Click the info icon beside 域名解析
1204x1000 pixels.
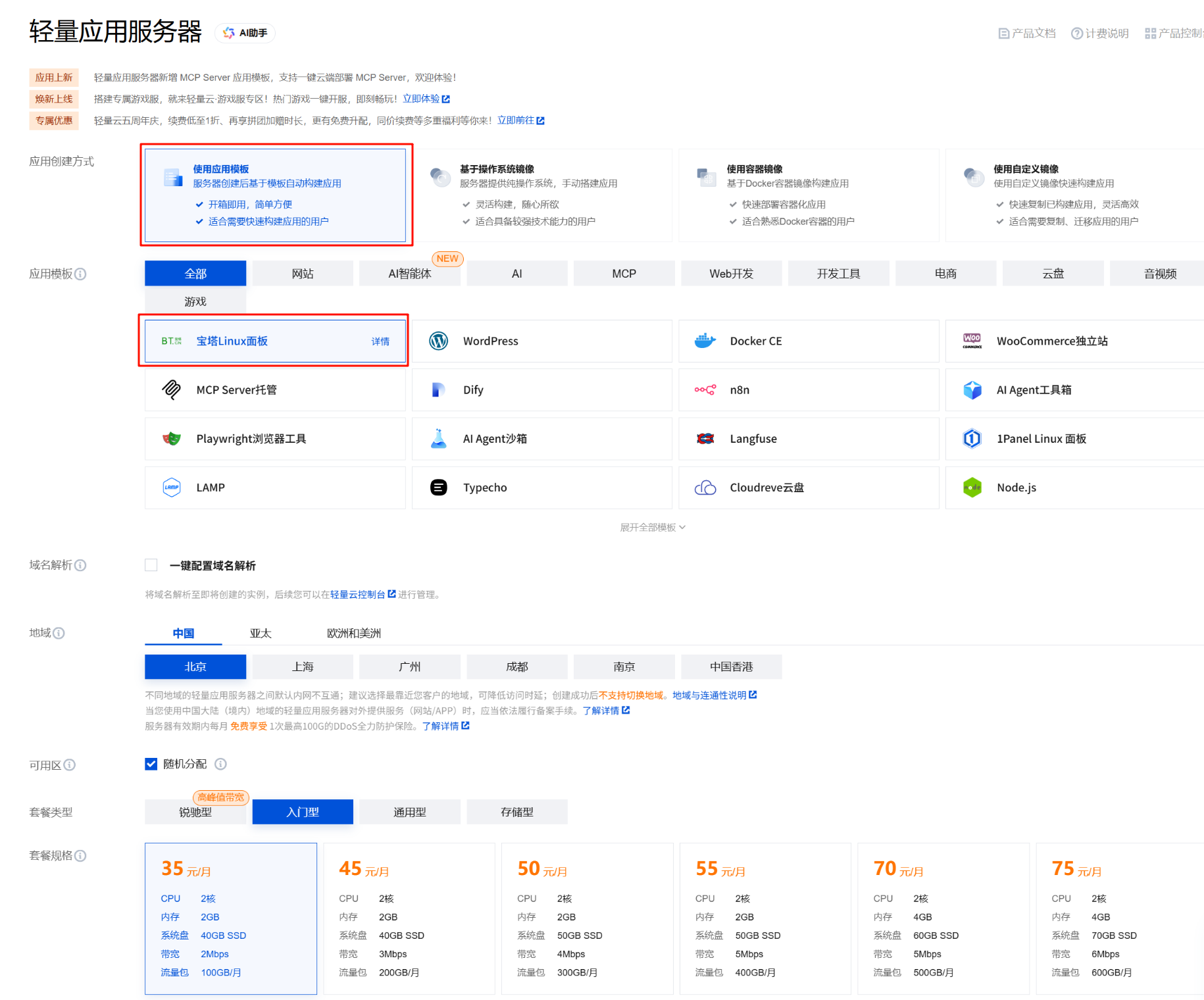[80, 565]
